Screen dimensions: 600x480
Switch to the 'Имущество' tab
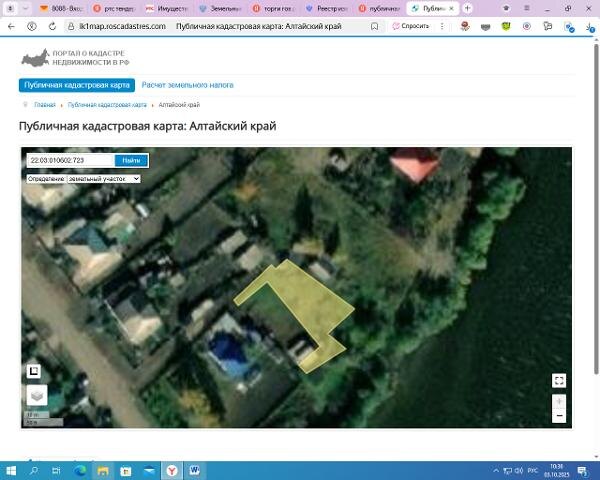pyautogui.click(x=166, y=8)
